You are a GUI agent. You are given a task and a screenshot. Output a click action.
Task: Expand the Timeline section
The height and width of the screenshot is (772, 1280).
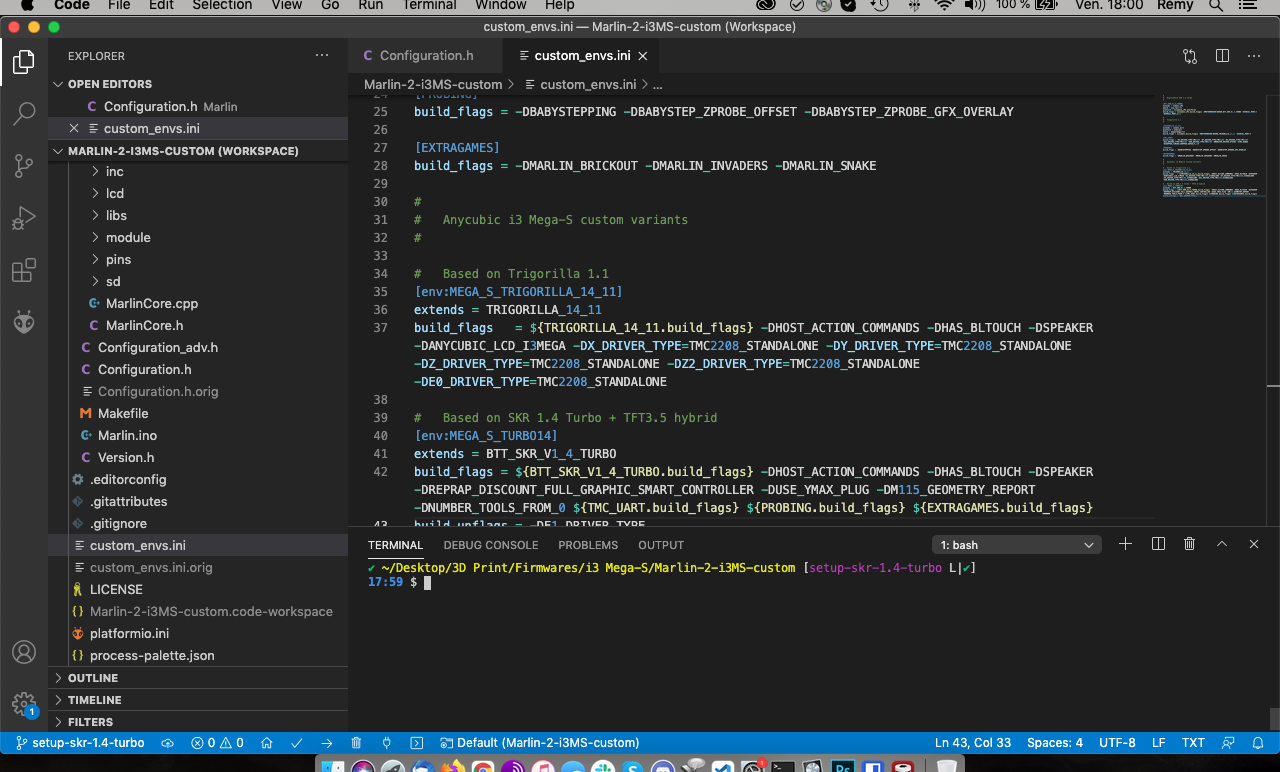(198, 700)
